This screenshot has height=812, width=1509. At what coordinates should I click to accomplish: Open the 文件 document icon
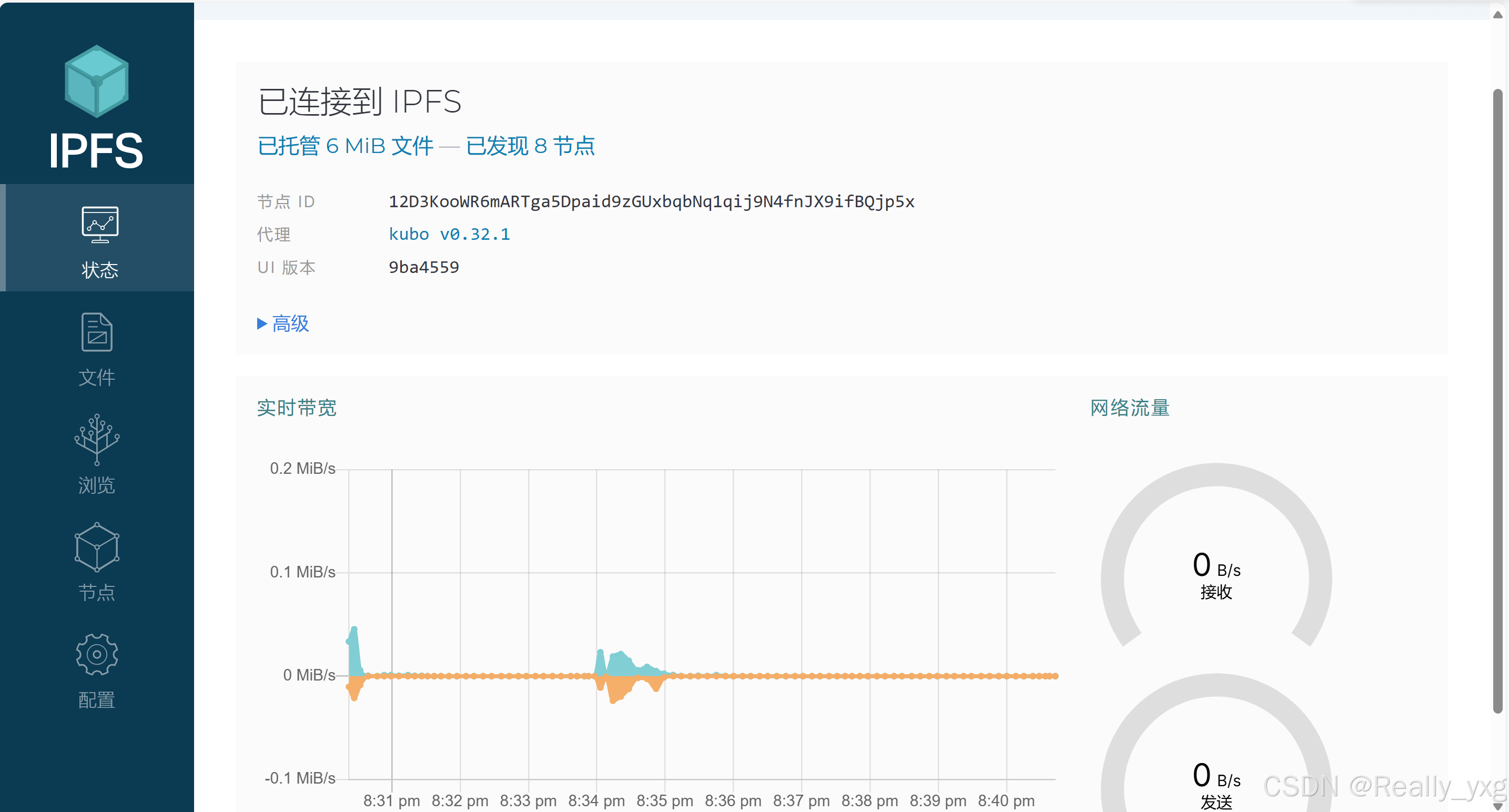[x=96, y=332]
